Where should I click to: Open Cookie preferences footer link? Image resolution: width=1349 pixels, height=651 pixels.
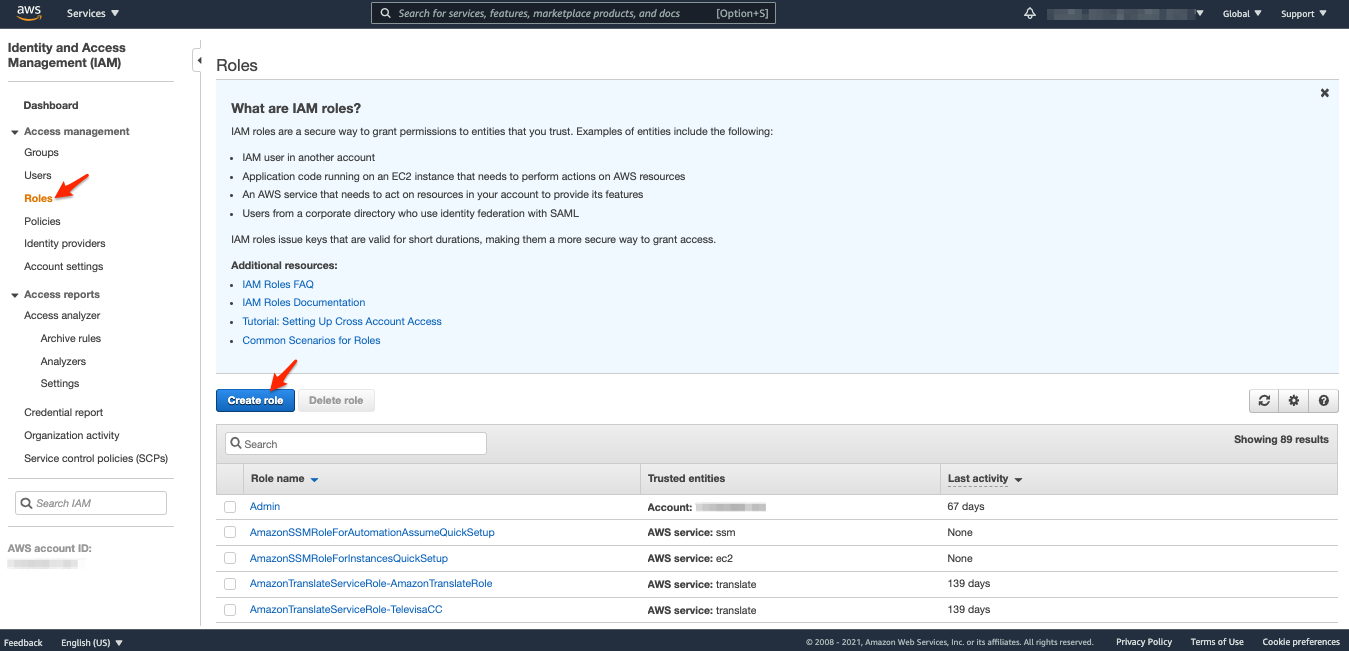1301,642
